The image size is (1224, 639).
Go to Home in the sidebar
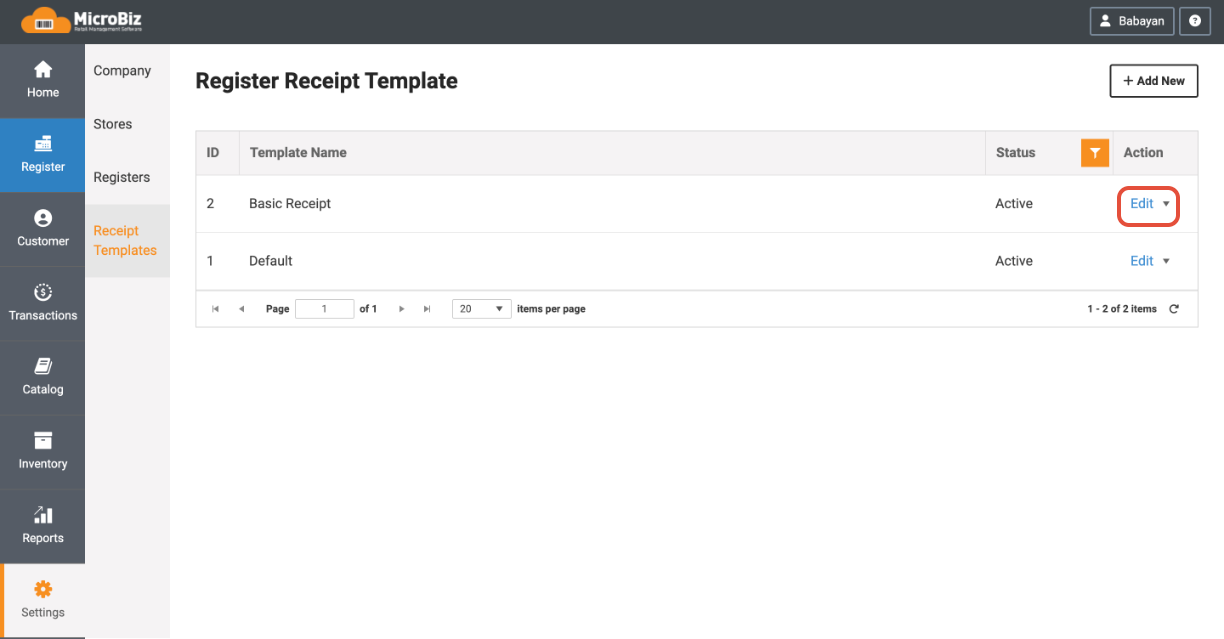pos(42,81)
